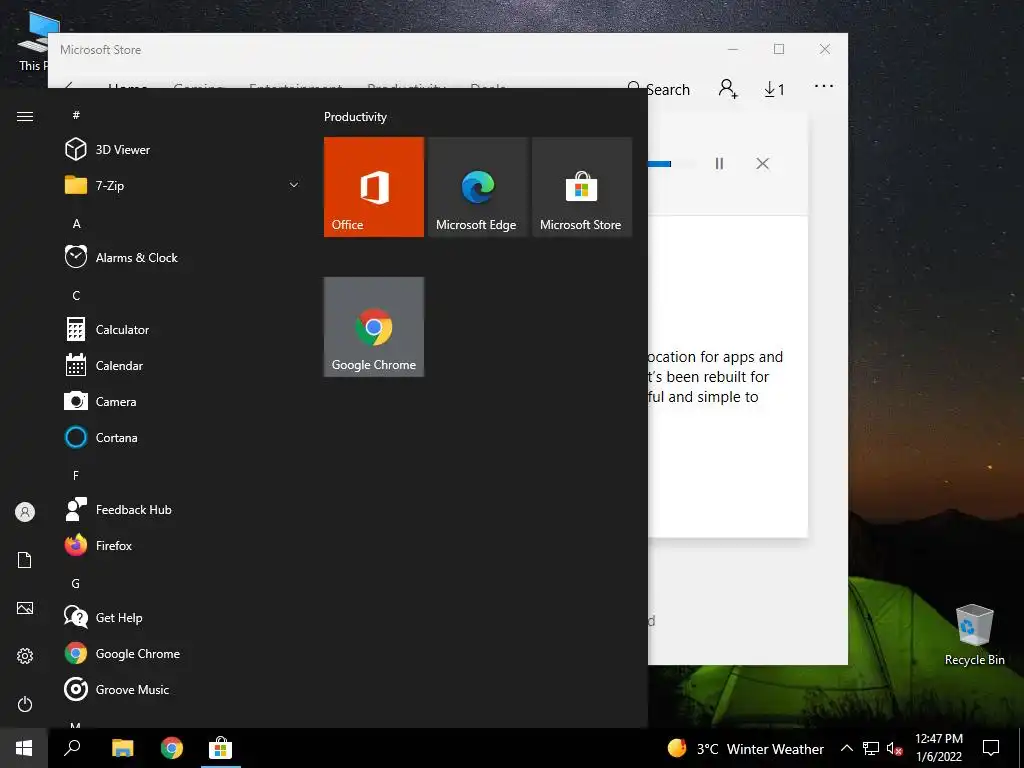Open the notification action center

coord(991,748)
